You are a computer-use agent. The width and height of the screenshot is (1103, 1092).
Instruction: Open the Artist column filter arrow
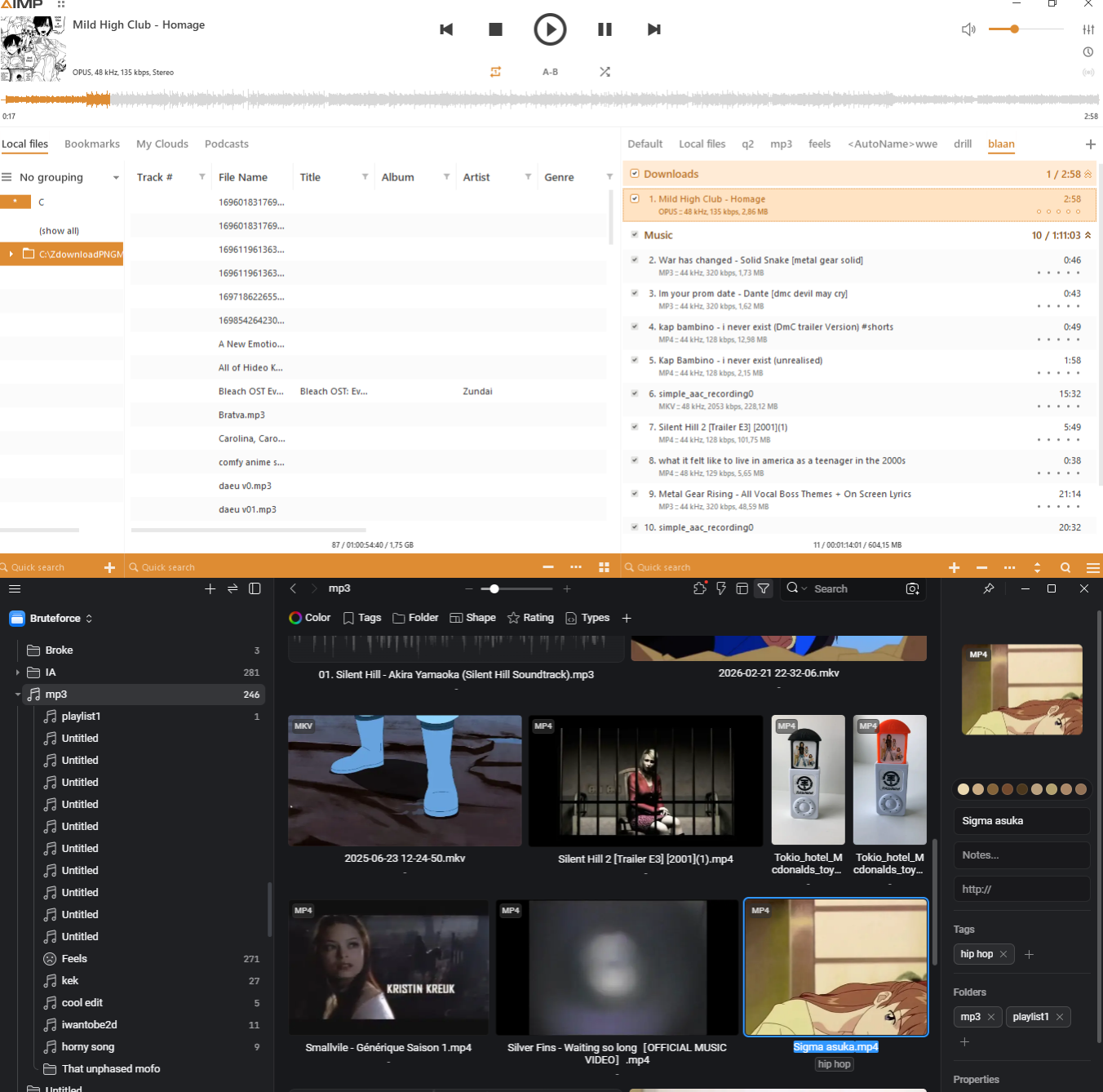528,177
